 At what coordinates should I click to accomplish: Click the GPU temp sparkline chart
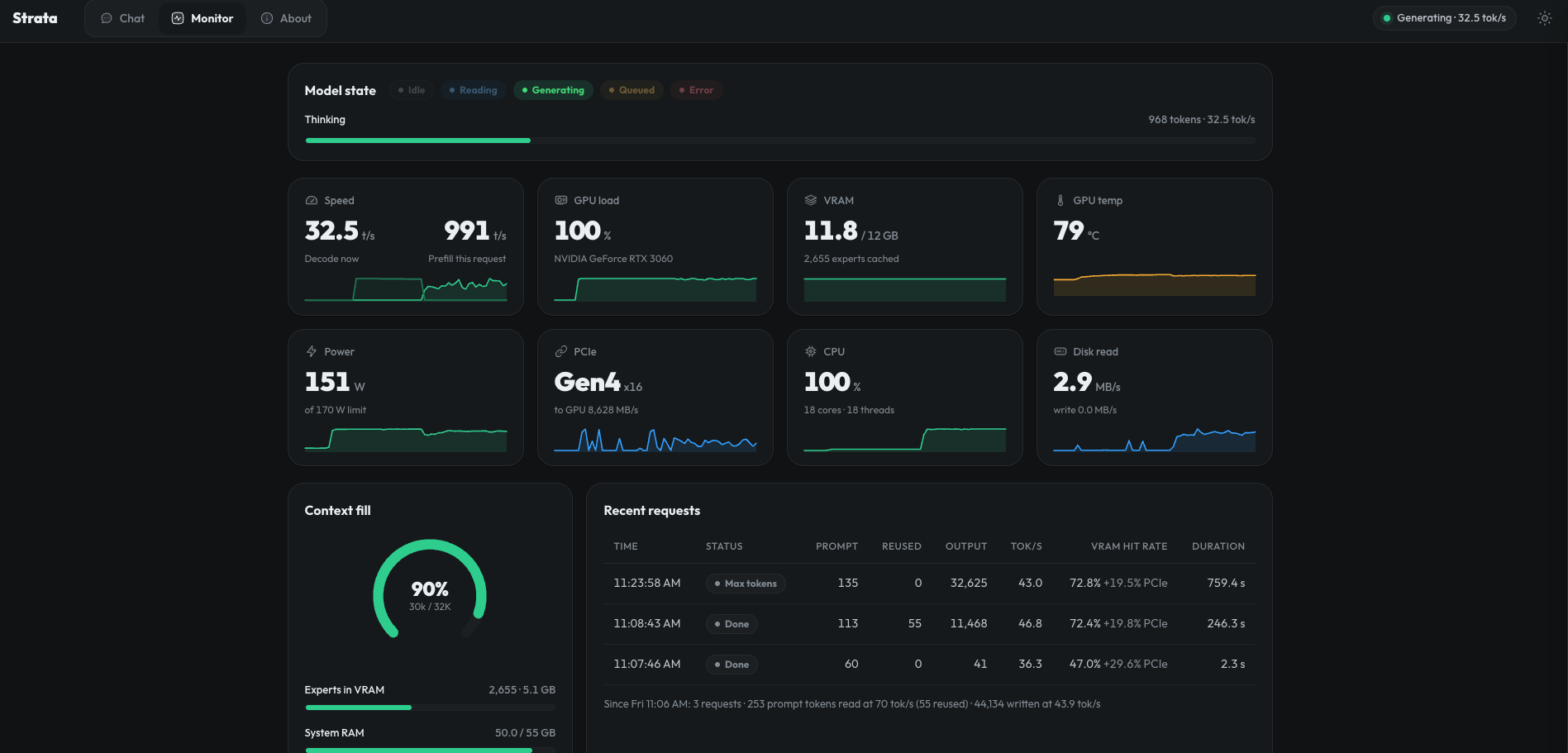point(1155,284)
